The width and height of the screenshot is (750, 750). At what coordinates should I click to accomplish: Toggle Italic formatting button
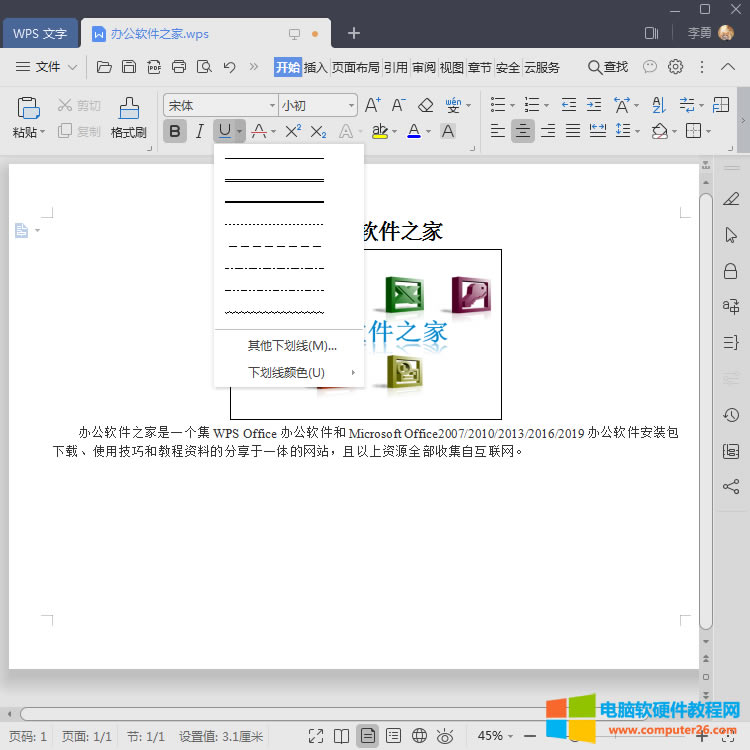point(199,131)
